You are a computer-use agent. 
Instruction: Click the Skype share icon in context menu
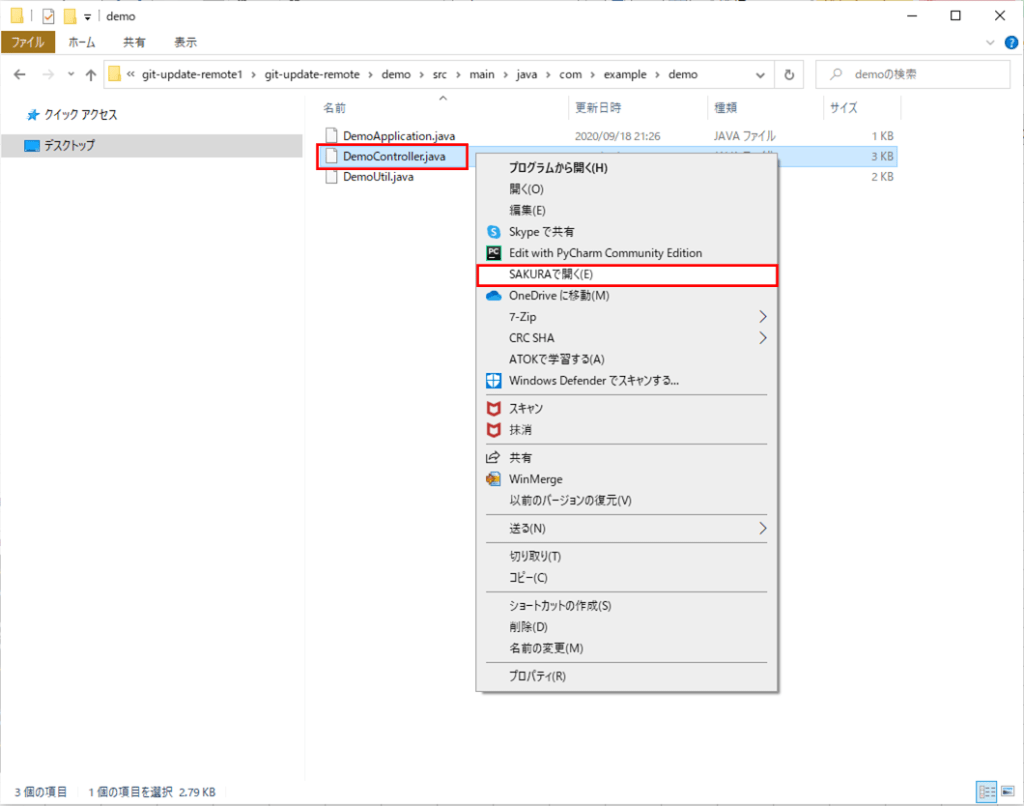click(x=492, y=232)
